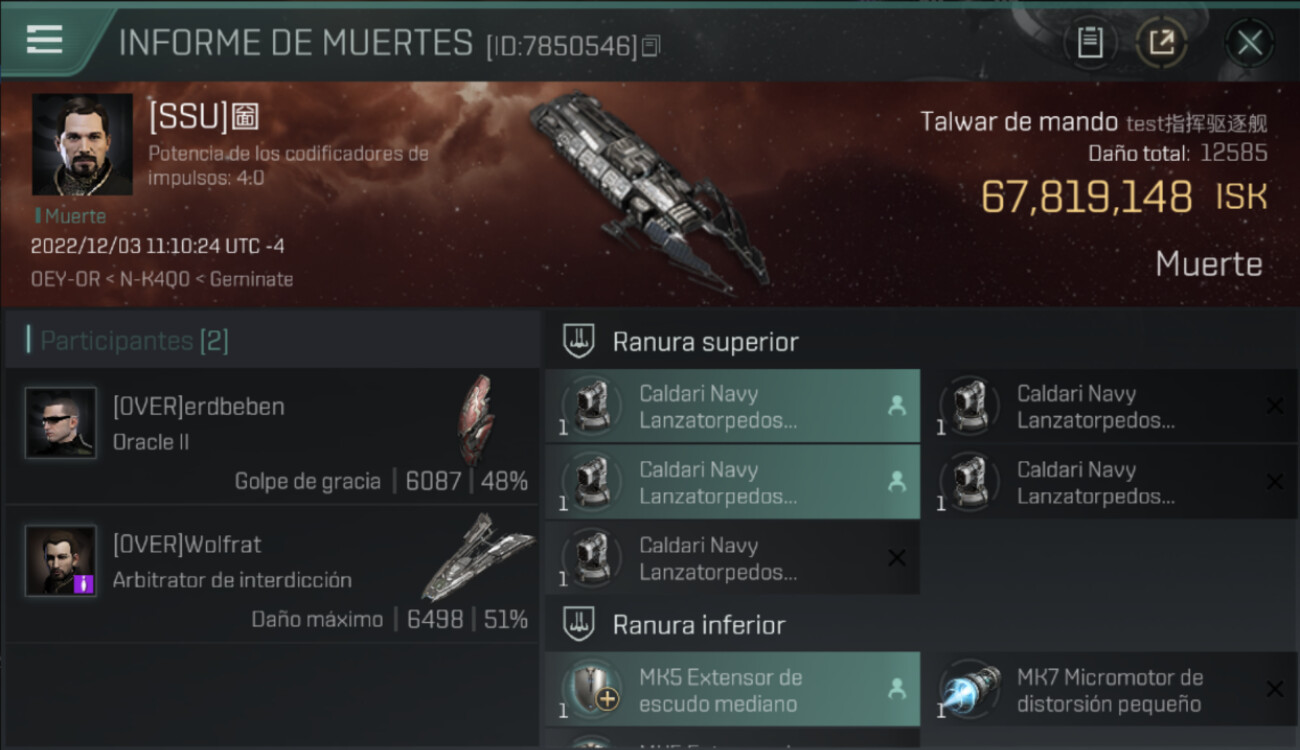Select the Arbitrator de interdicción ship icon
The image size is (1300, 750).
(477, 556)
